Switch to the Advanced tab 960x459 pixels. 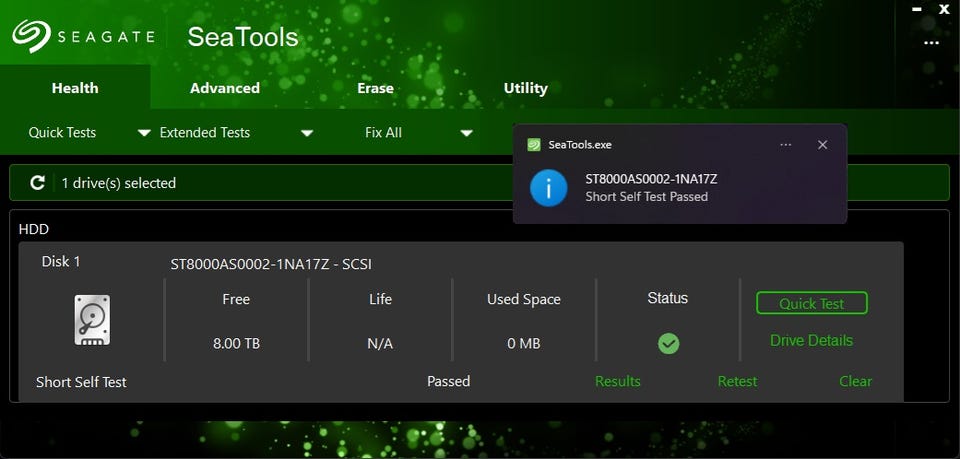225,88
